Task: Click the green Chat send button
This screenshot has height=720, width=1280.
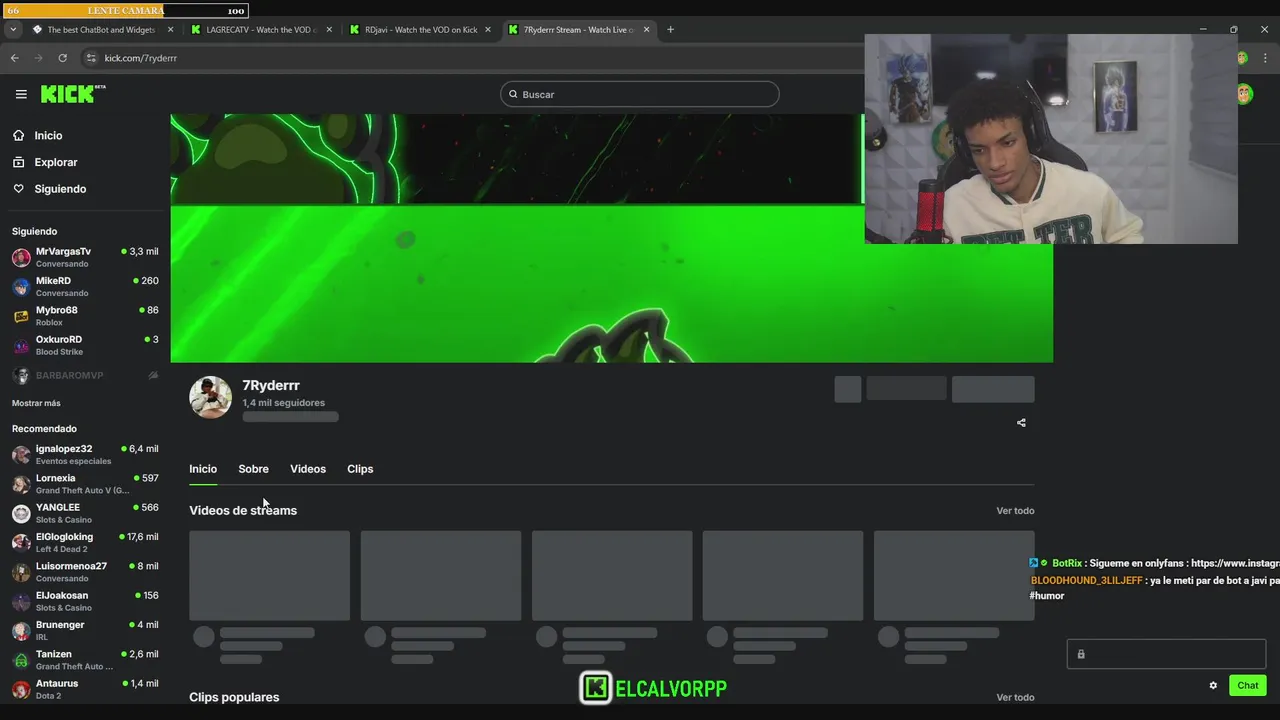Action: [x=1248, y=685]
